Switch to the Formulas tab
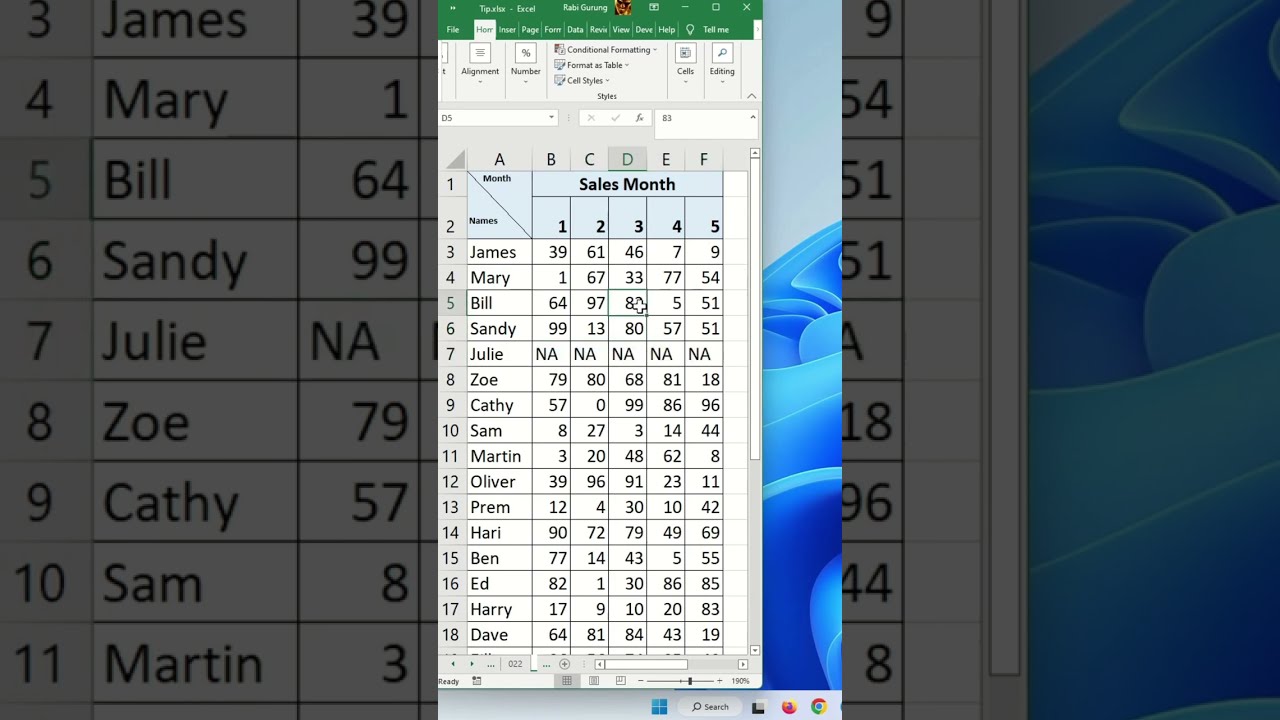 [x=553, y=30]
